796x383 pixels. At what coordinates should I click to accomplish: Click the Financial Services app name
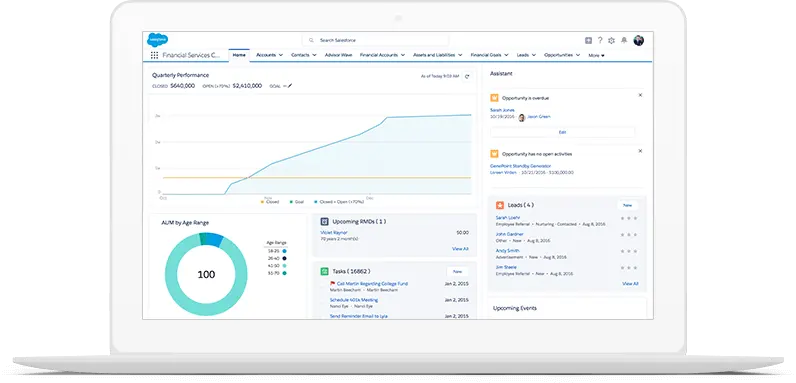[192, 55]
